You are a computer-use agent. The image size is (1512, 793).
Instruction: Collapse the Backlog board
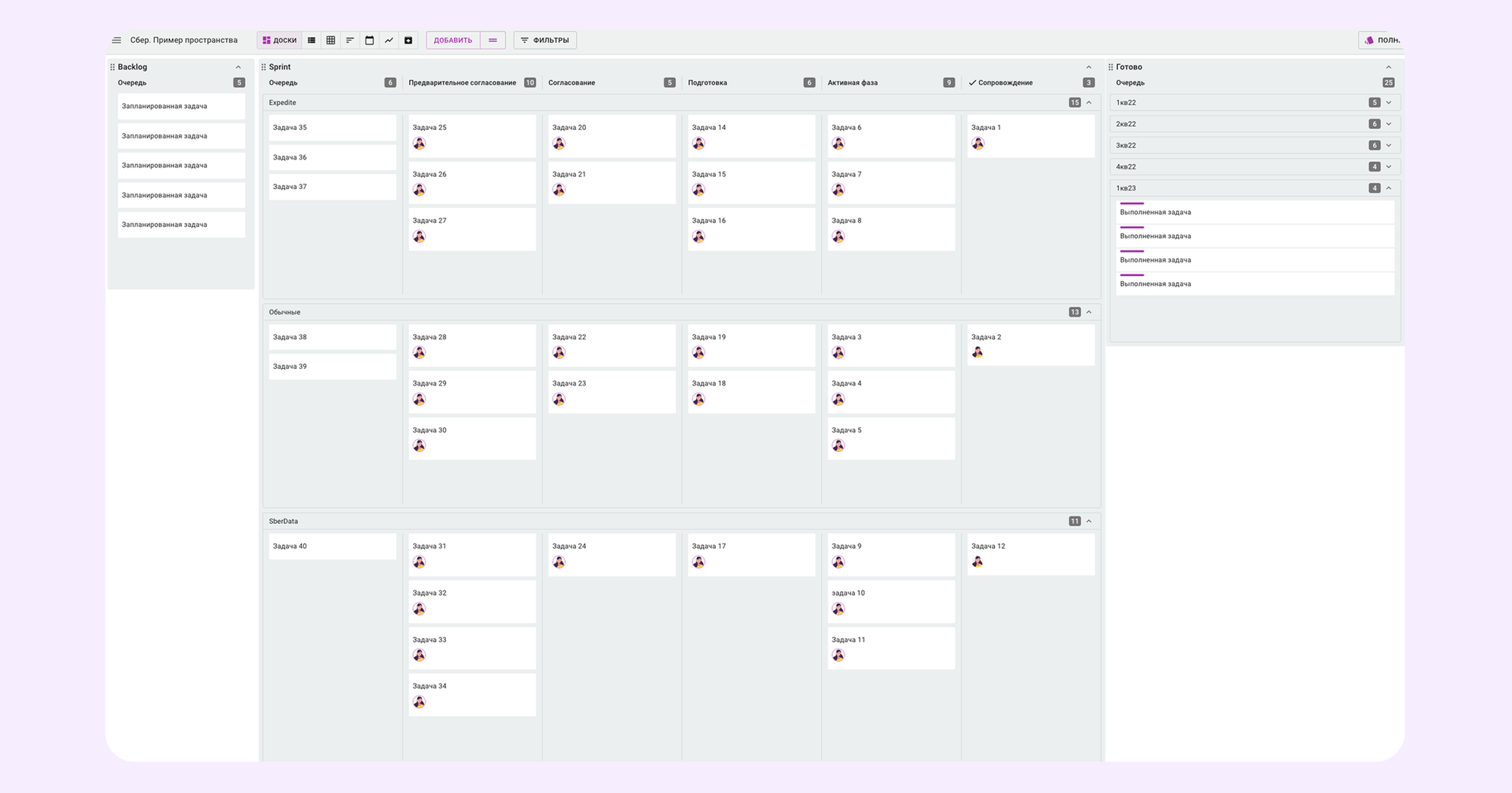coord(239,67)
